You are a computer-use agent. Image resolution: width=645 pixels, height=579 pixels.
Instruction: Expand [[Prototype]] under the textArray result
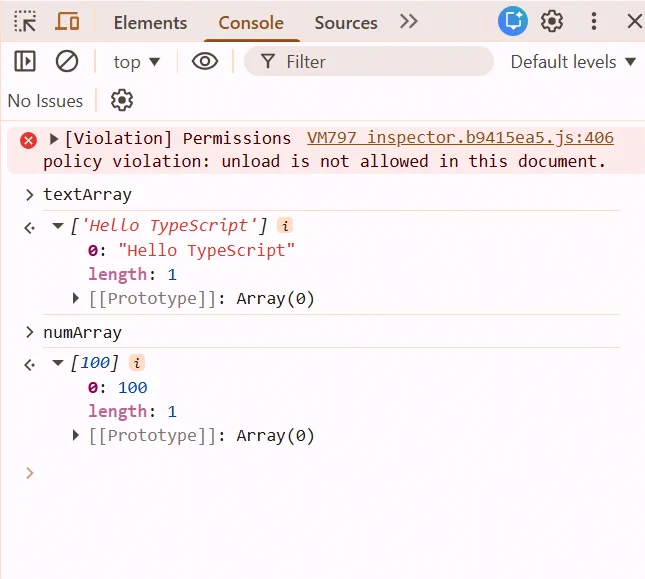76,298
